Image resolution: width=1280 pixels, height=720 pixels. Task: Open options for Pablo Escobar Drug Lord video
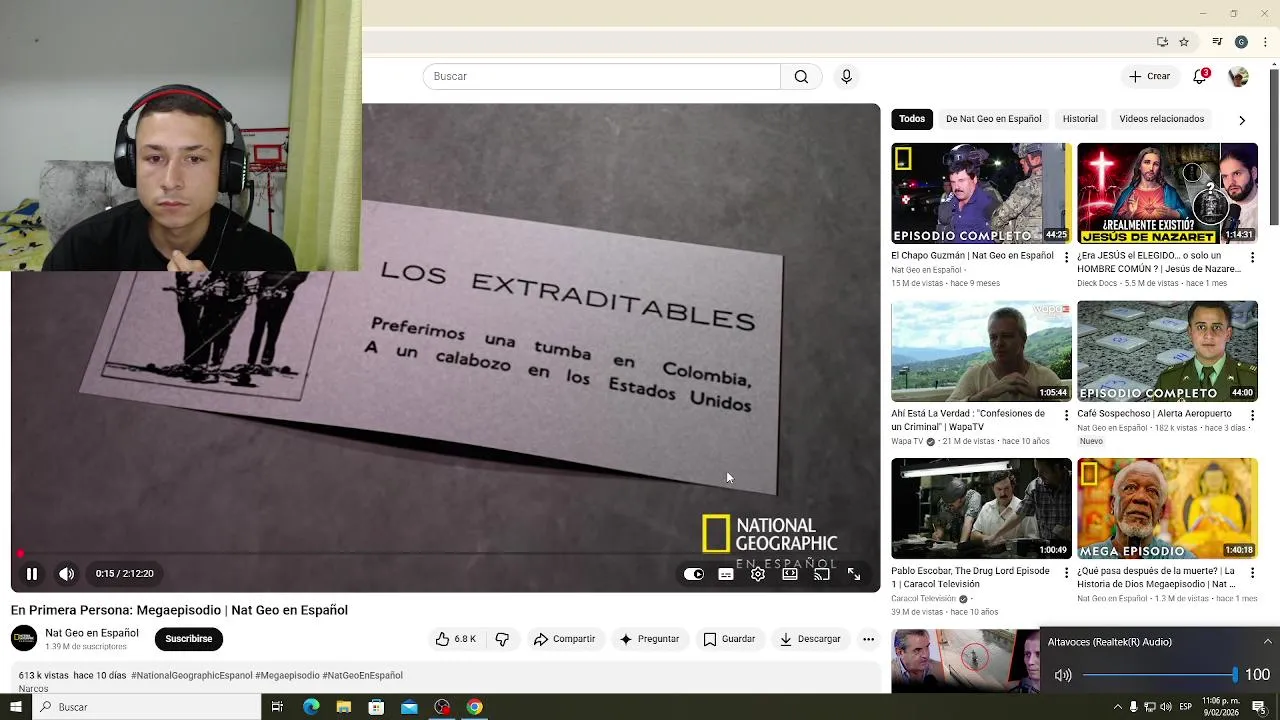pos(1065,573)
